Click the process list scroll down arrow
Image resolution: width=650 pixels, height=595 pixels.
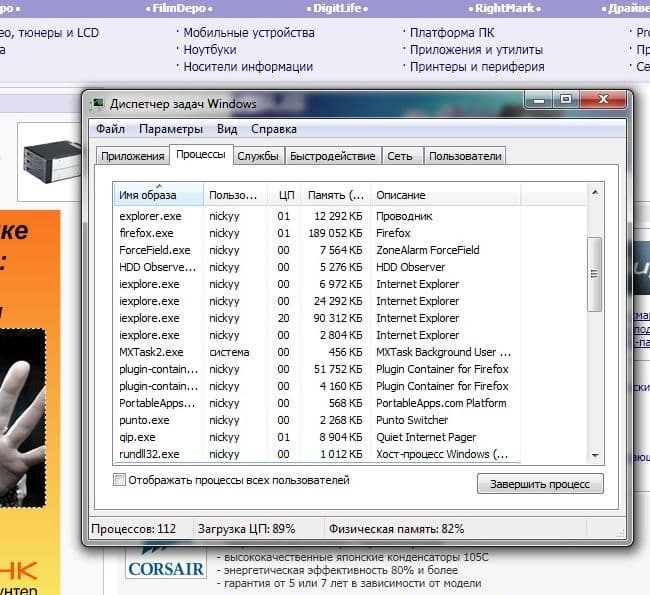point(595,455)
